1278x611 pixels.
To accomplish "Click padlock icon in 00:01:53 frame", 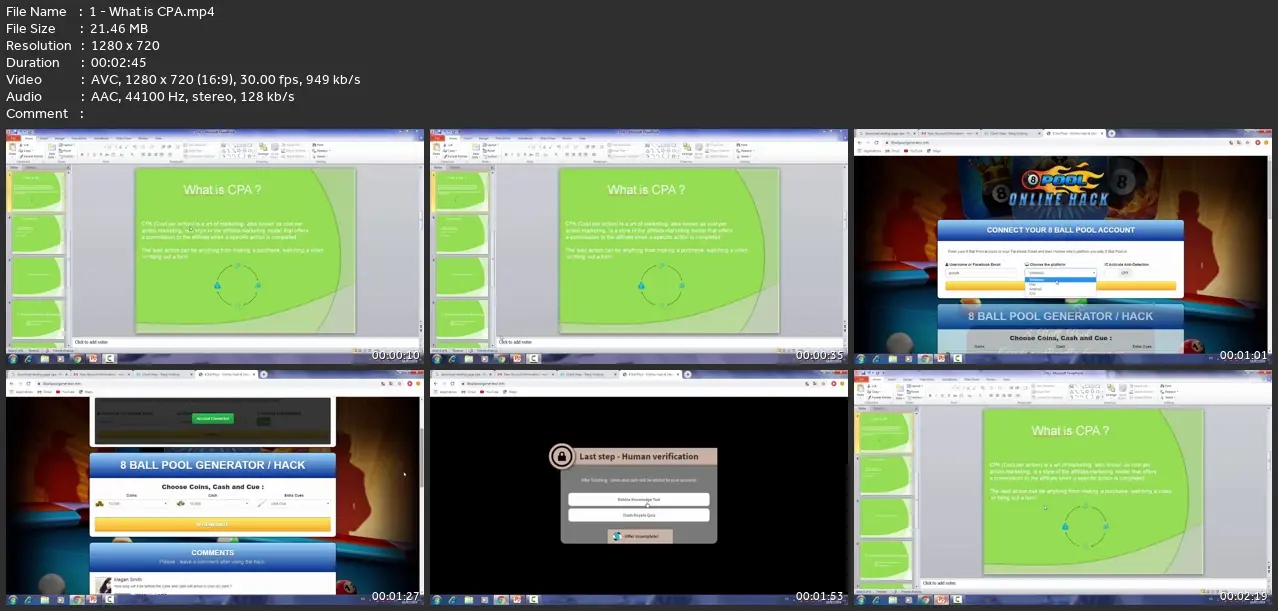I will 562,456.
